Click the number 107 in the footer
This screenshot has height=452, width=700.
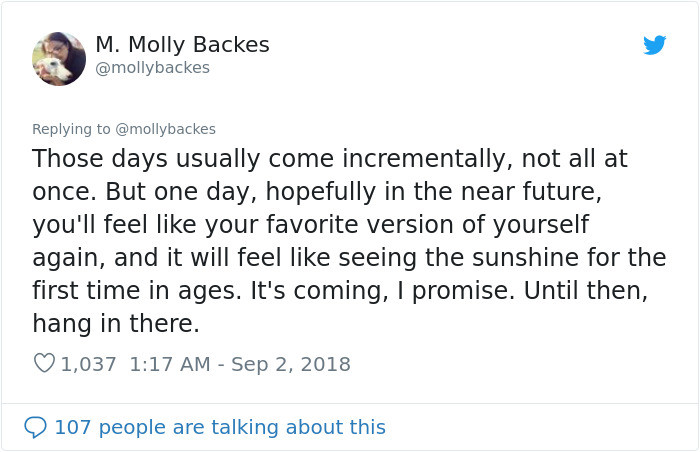(73, 427)
